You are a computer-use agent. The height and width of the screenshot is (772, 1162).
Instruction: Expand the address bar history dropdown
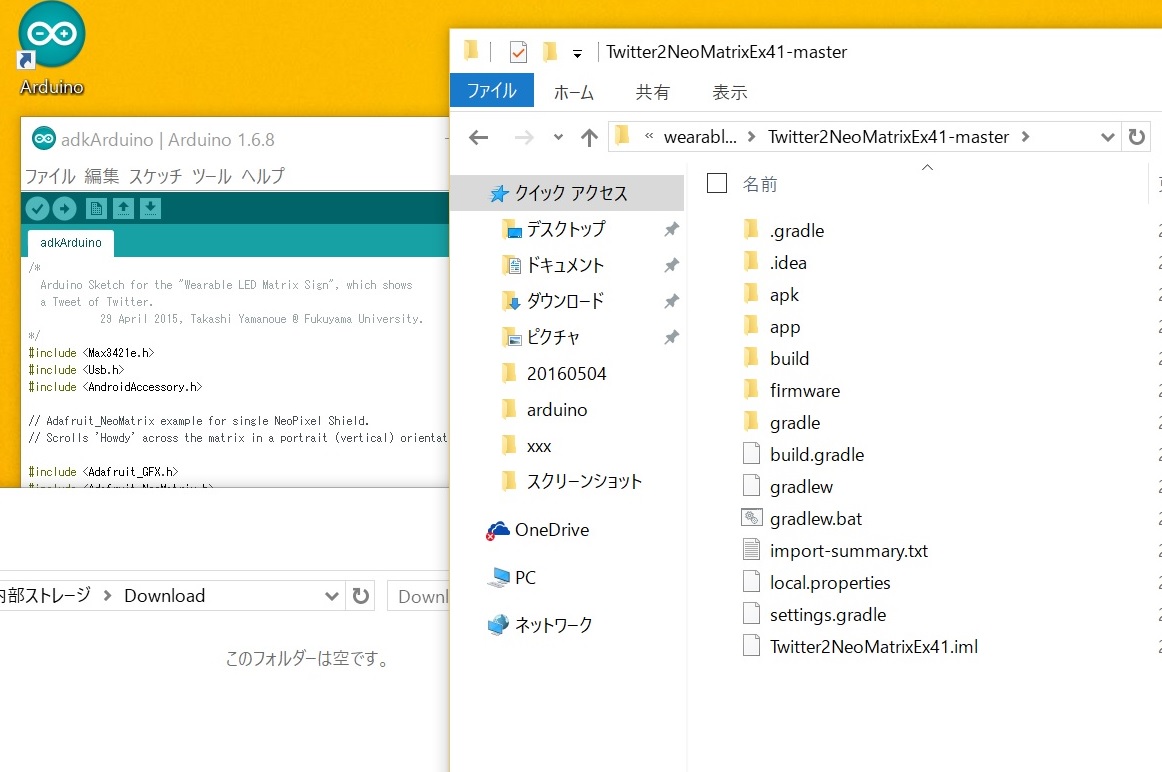(1107, 137)
